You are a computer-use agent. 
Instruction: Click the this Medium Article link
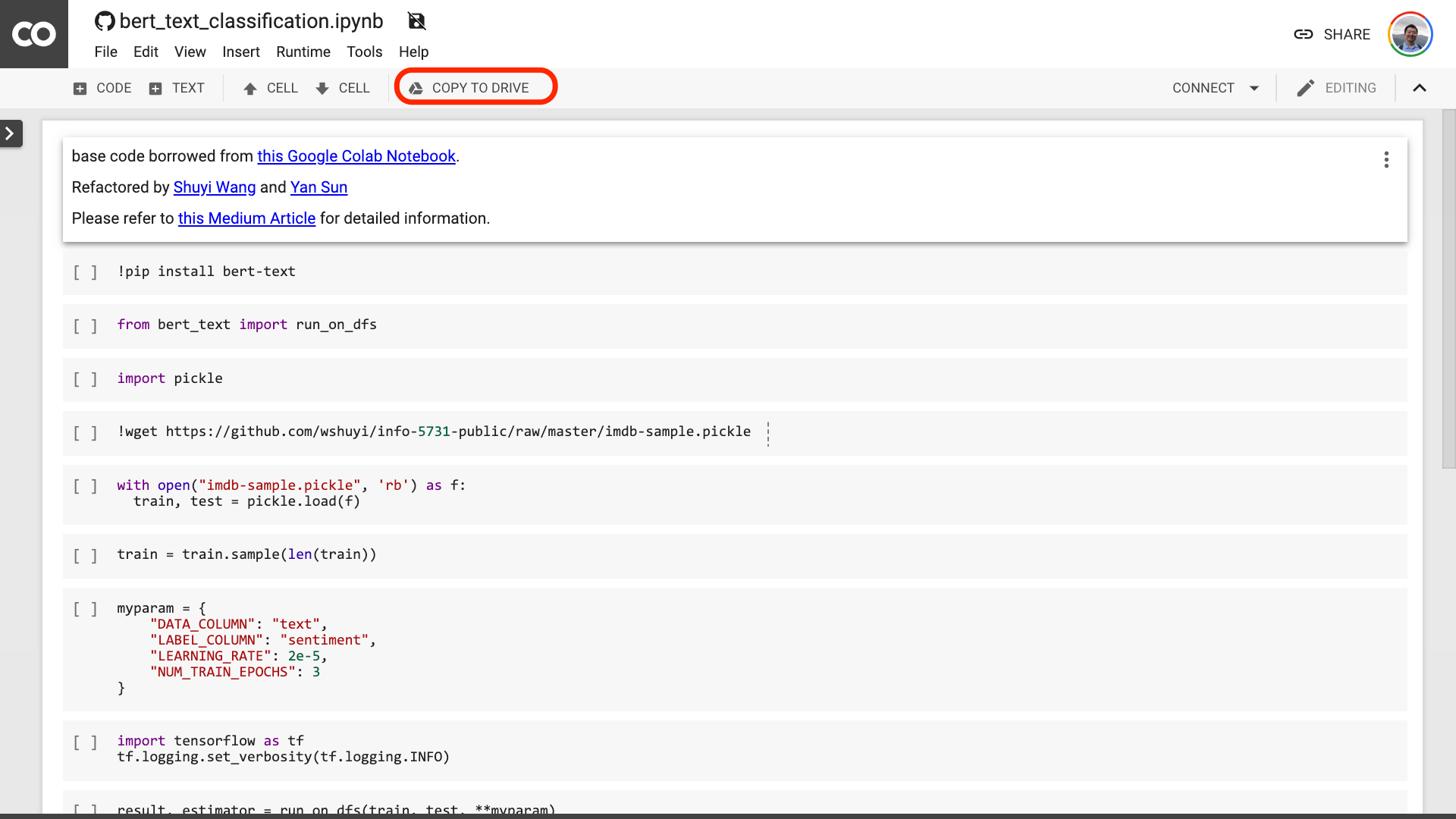point(247,218)
